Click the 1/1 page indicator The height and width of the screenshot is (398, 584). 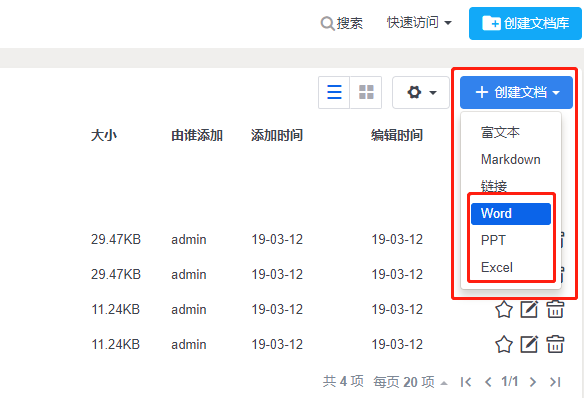coord(510,382)
